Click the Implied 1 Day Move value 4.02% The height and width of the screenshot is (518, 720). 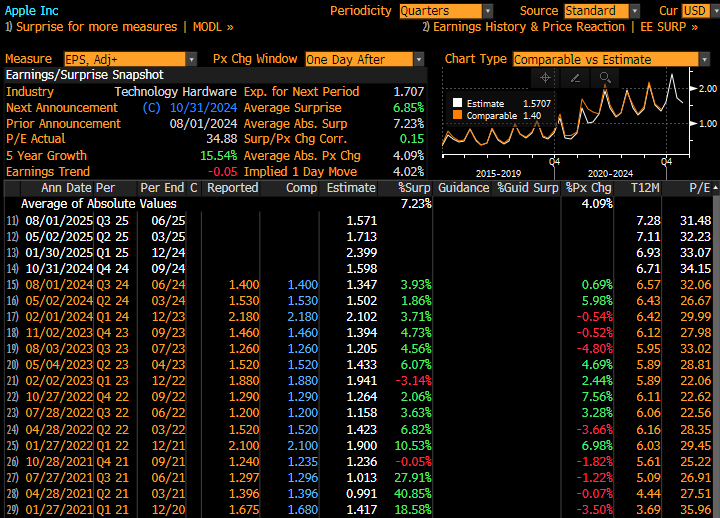[408, 172]
